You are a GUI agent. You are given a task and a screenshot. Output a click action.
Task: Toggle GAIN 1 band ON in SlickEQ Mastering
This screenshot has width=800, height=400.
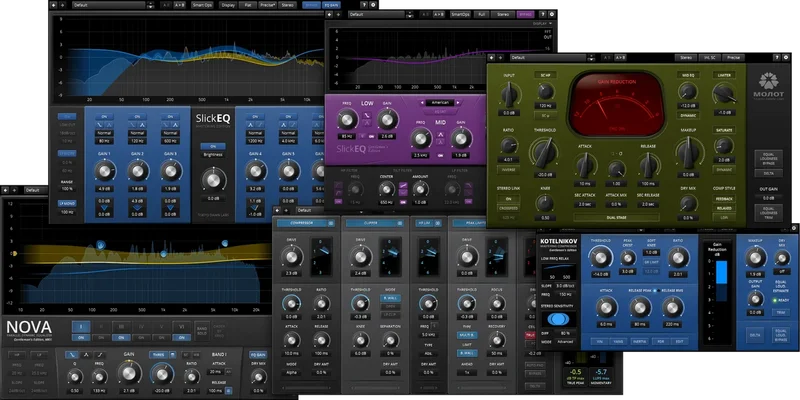104,116
